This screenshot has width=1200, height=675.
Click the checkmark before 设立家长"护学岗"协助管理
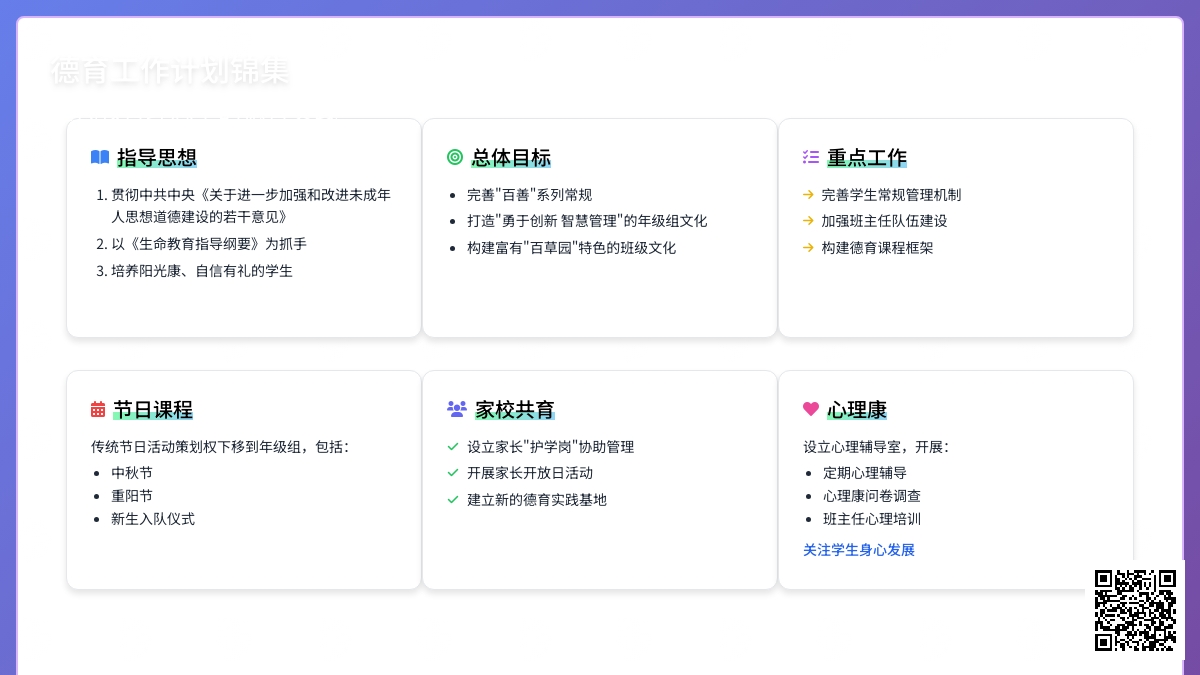tap(453, 447)
